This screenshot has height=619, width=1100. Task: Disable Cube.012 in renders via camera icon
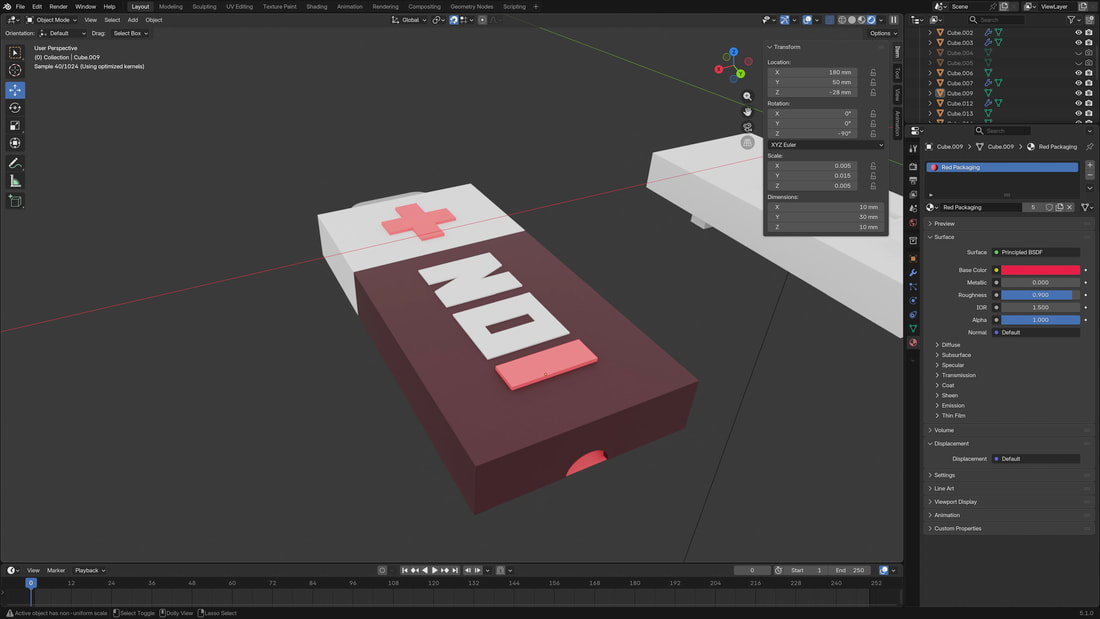click(x=1089, y=103)
